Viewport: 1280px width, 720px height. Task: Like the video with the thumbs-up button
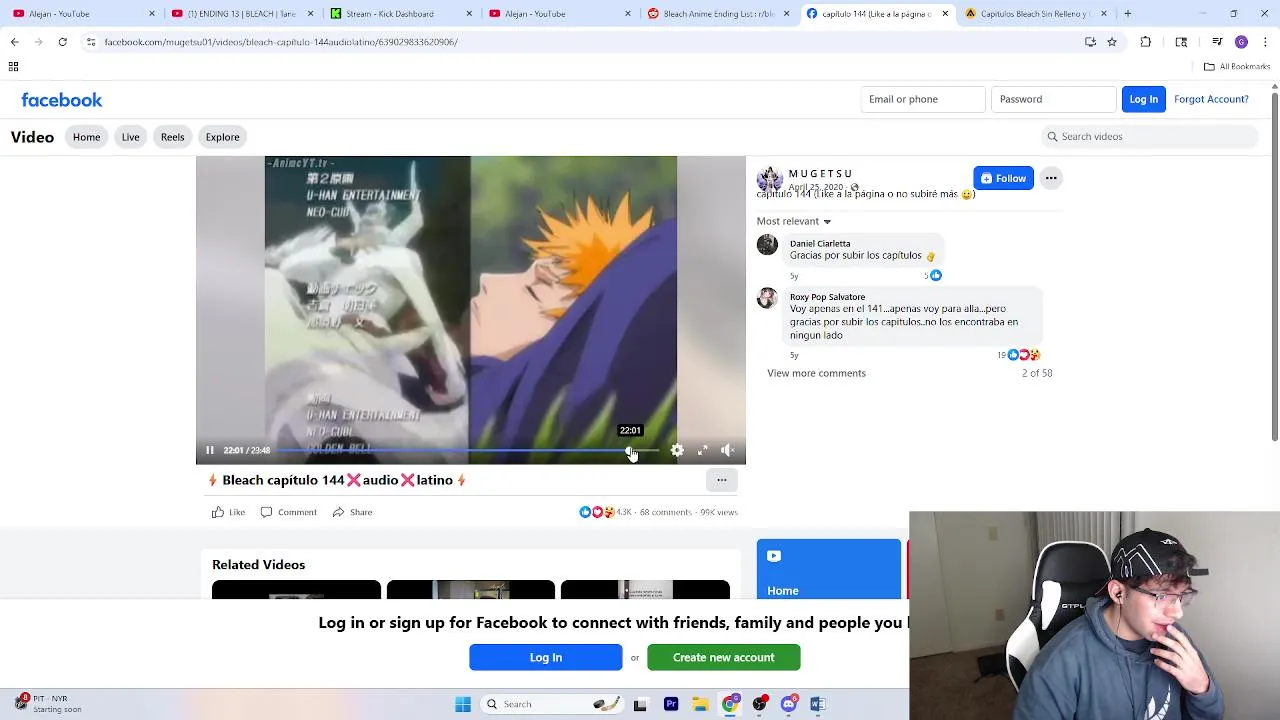tap(228, 512)
